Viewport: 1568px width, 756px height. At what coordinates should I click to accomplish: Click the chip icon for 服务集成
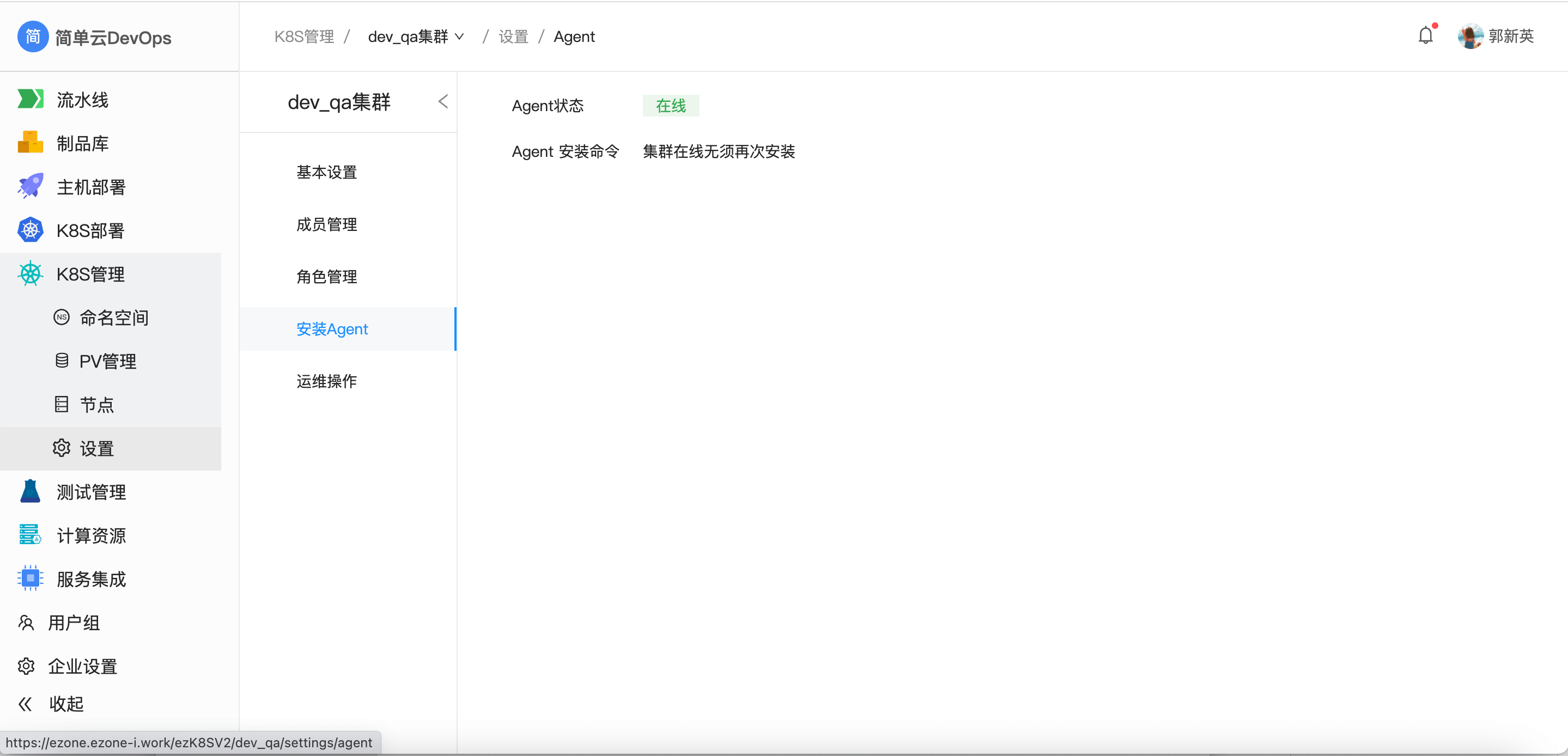tap(30, 578)
